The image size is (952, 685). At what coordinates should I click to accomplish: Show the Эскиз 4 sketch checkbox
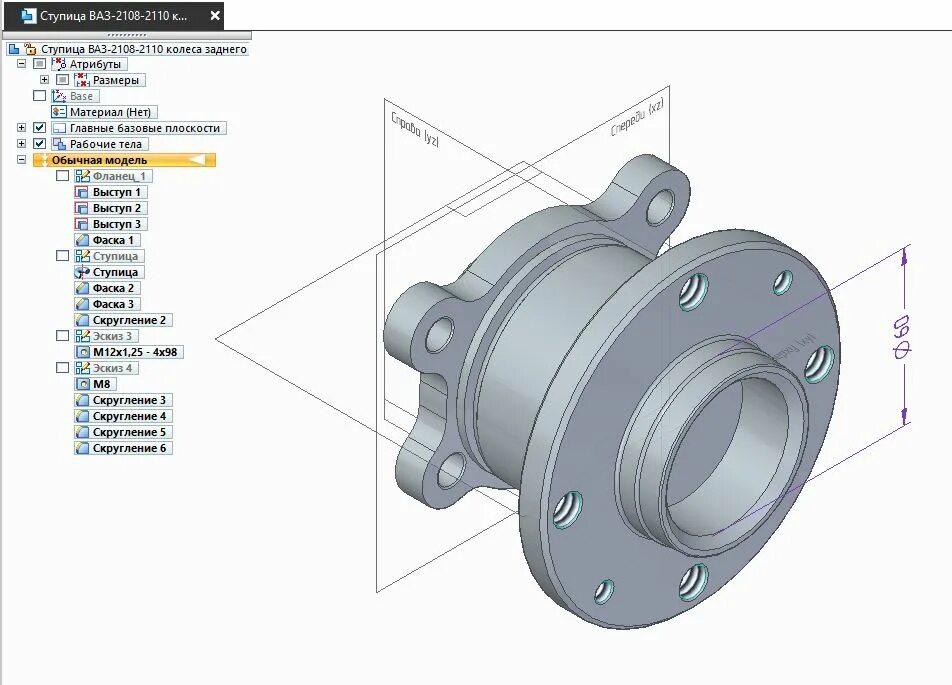coord(63,368)
